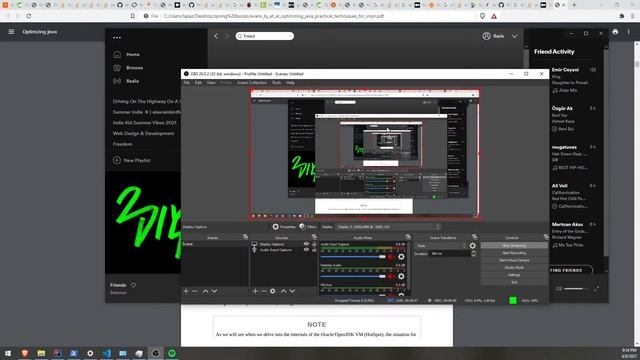This screenshot has height=360, width=640.
Task: Open source properties gear below Sources list
Action: 273,291
